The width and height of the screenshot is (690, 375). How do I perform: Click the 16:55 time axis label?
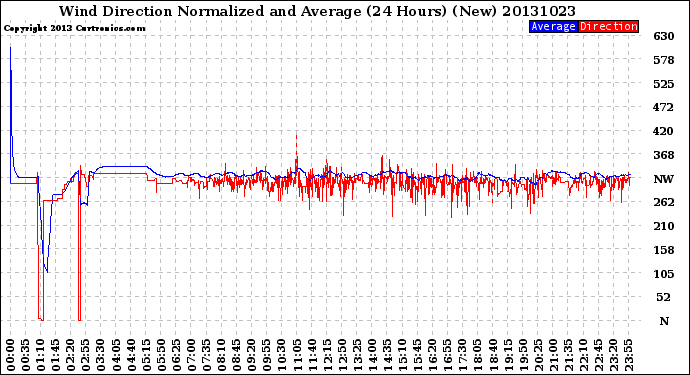tap(448, 355)
